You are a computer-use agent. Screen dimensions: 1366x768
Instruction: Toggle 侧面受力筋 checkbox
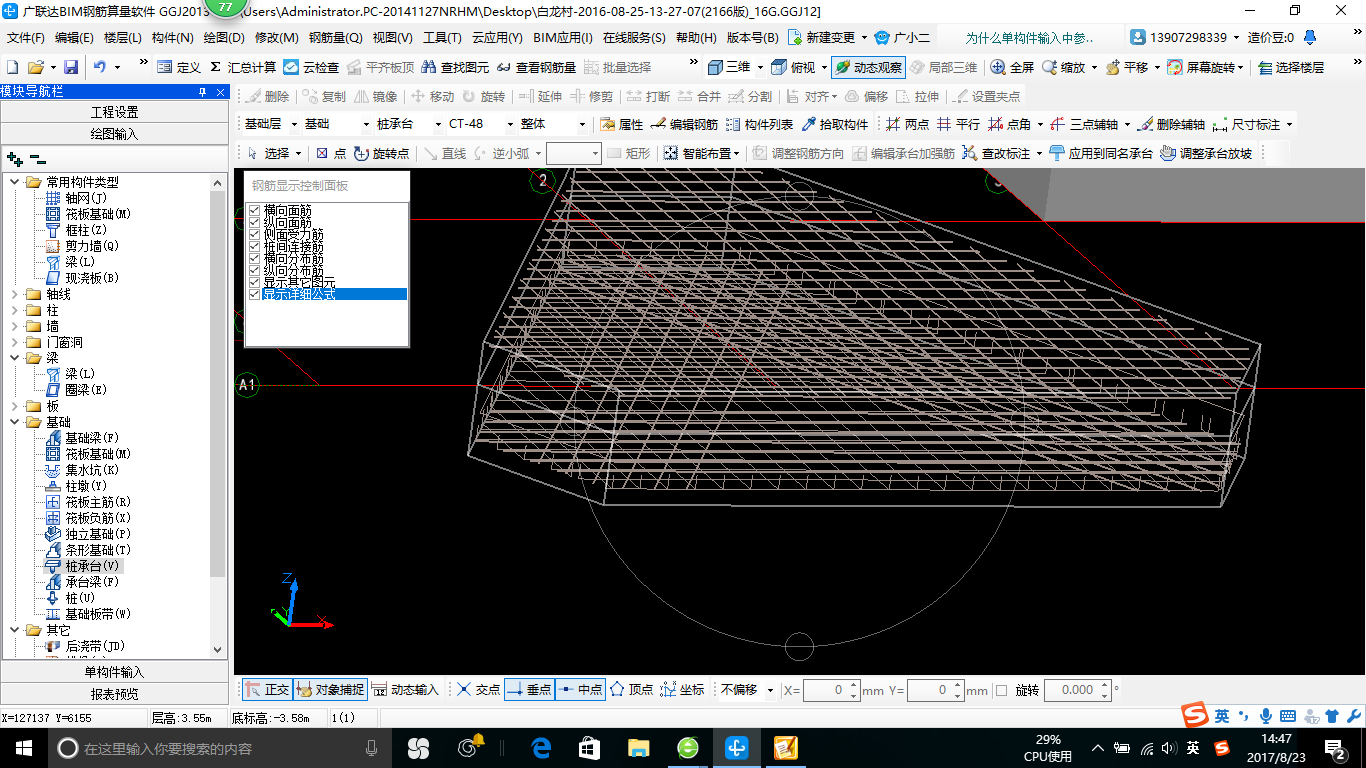(254, 234)
